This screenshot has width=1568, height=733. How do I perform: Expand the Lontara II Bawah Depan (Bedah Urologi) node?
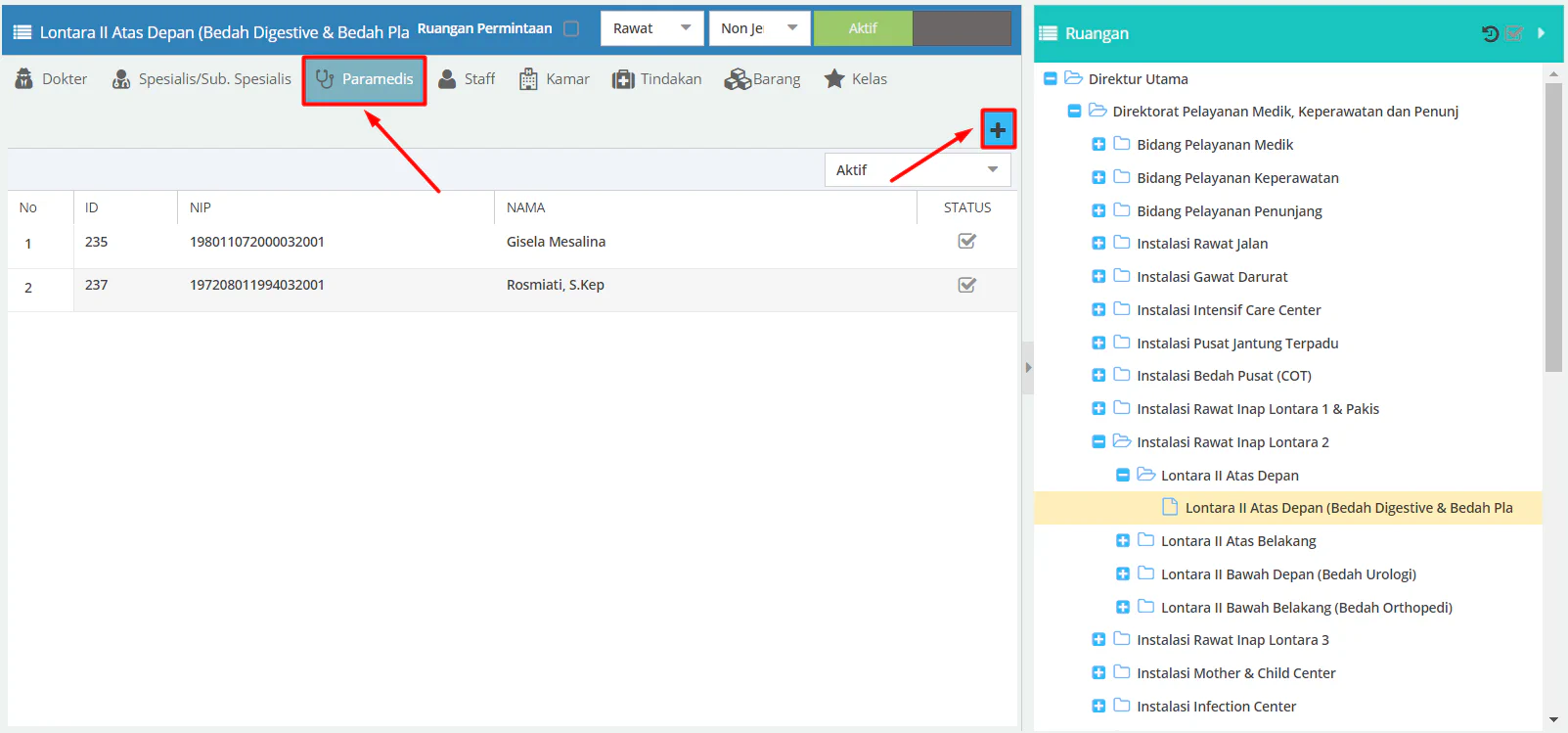point(1123,574)
